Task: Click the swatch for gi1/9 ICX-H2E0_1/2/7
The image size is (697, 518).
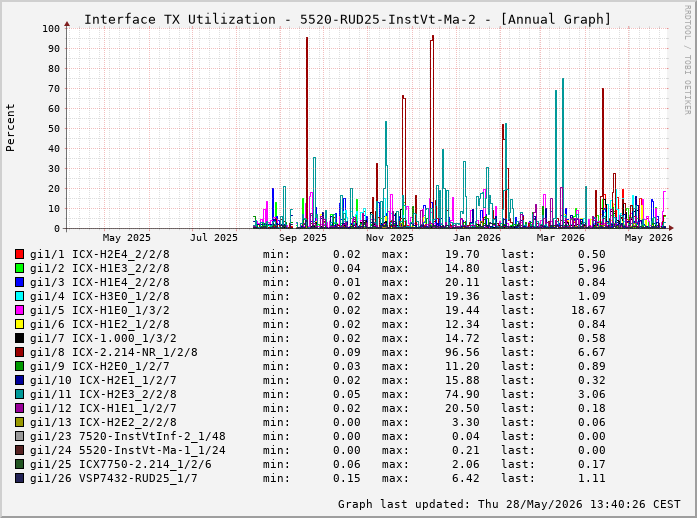Action: click(x=19, y=366)
